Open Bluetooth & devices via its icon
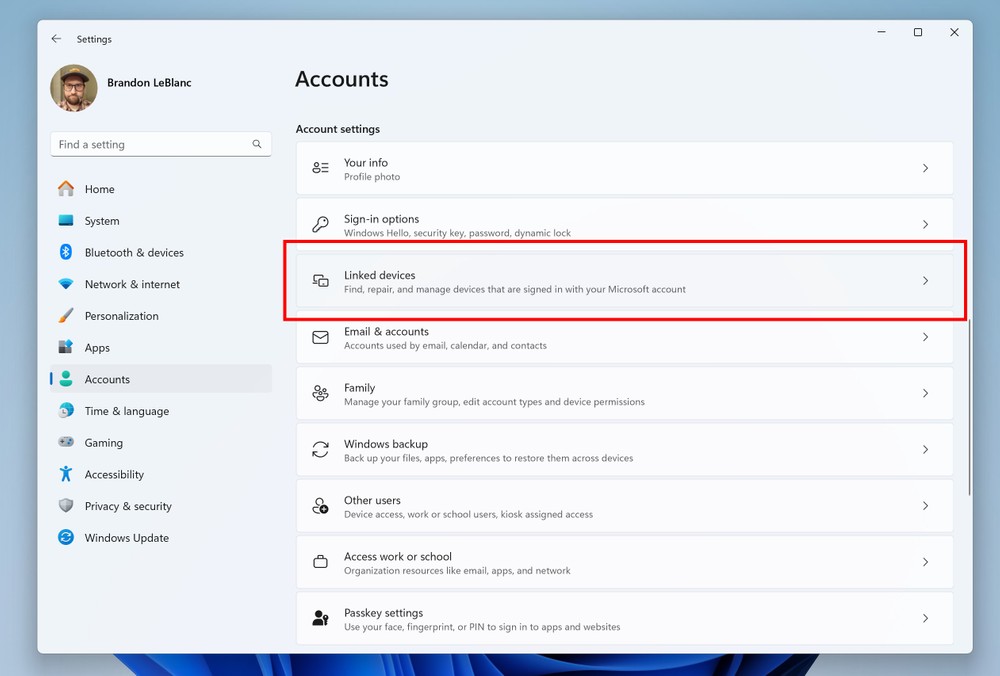This screenshot has height=676, width=1000. 66,253
